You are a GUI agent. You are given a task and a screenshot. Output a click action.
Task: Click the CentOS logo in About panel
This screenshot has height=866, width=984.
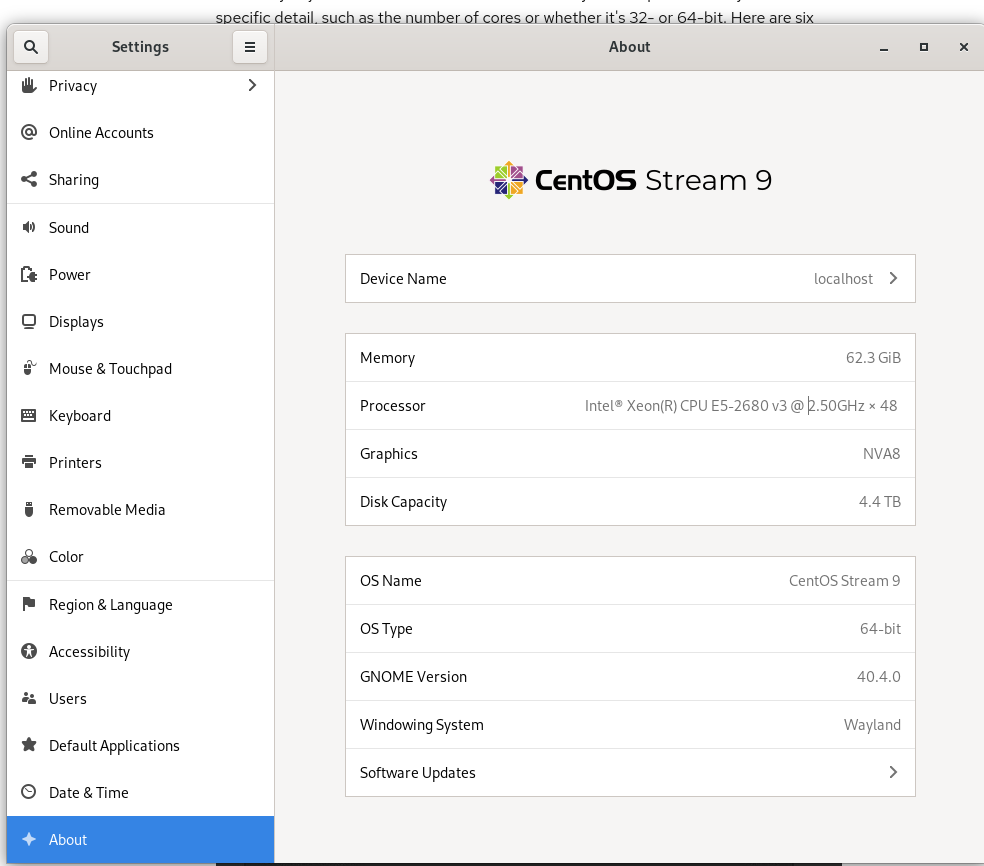pos(508,180)
